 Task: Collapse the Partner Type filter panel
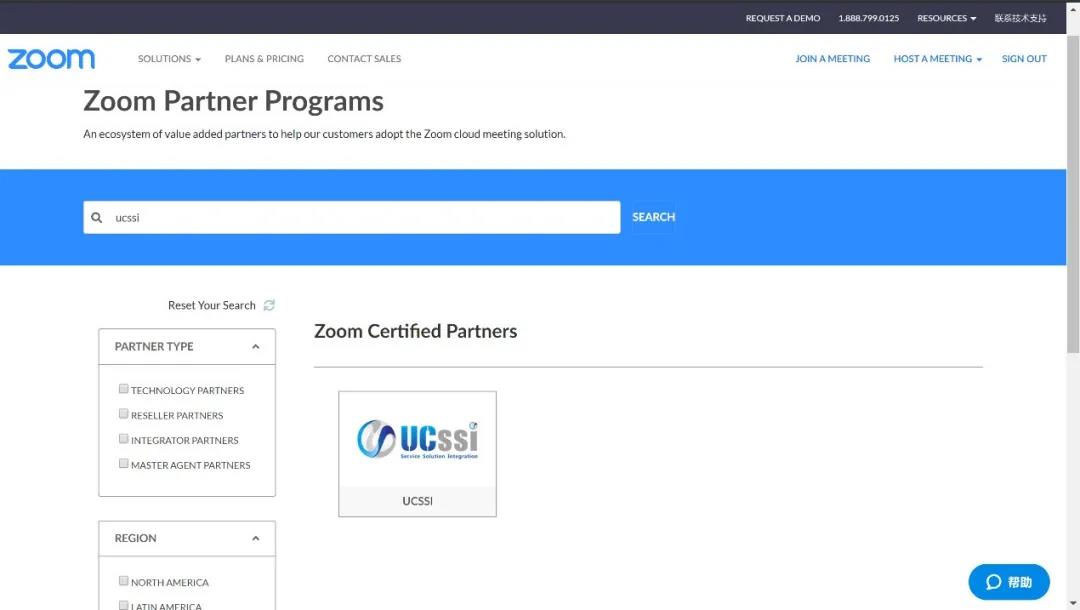click(x=256, y=346)
